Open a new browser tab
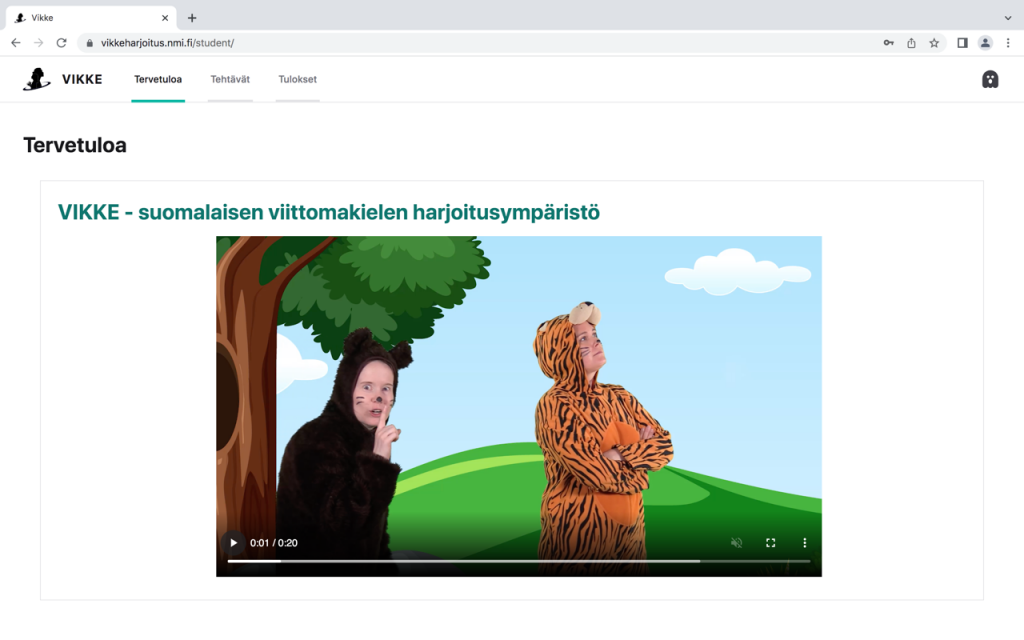The image size is (1024, 640). (x=192, y=18)
